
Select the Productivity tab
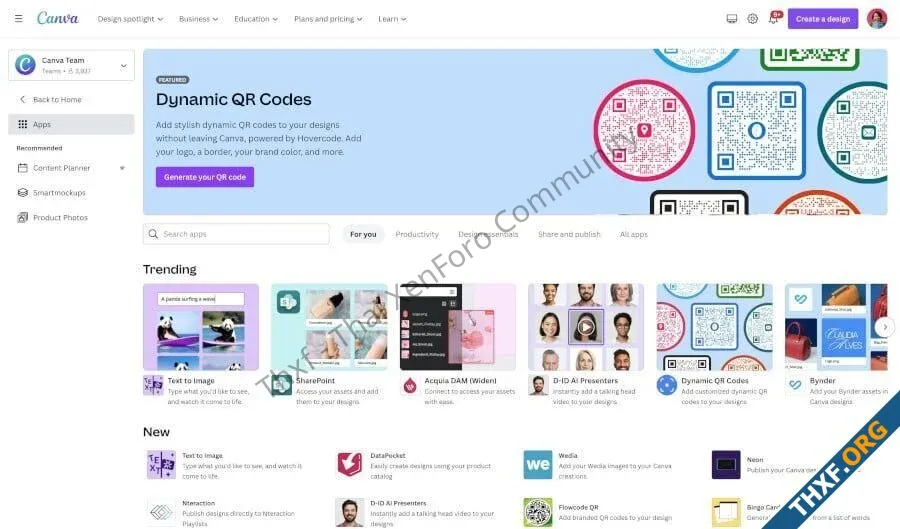coord(417,234)
